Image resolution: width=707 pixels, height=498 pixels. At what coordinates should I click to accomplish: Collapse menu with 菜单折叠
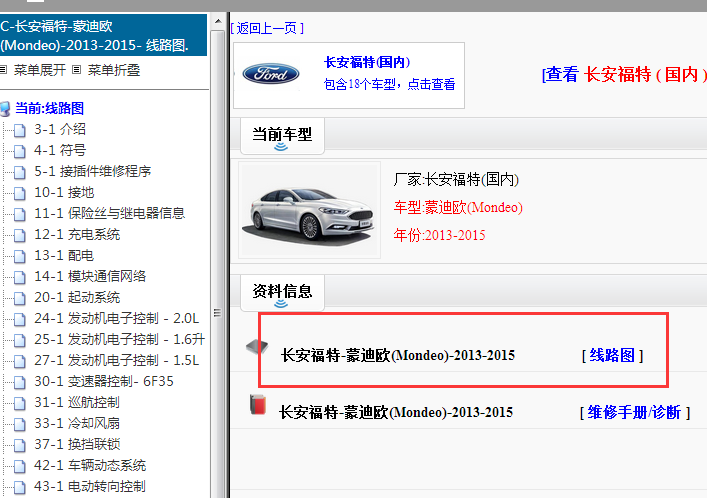114,70
